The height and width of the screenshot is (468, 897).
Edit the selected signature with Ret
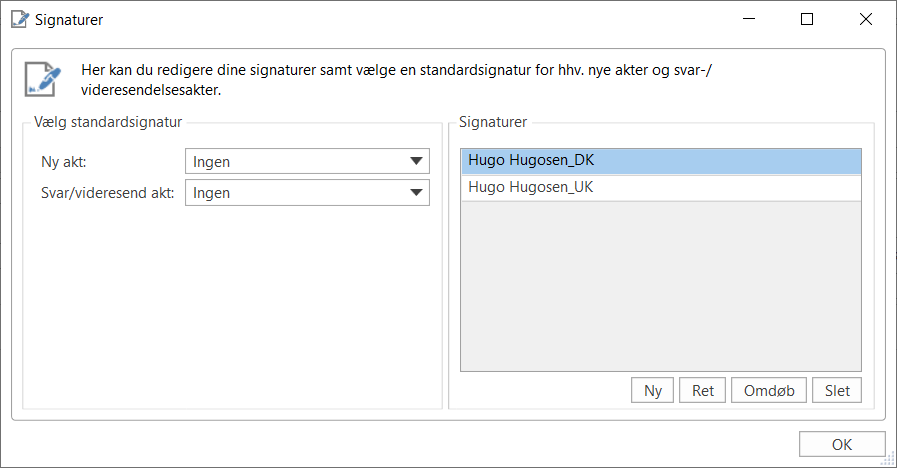pyautogui.click(x=703, y=390)
